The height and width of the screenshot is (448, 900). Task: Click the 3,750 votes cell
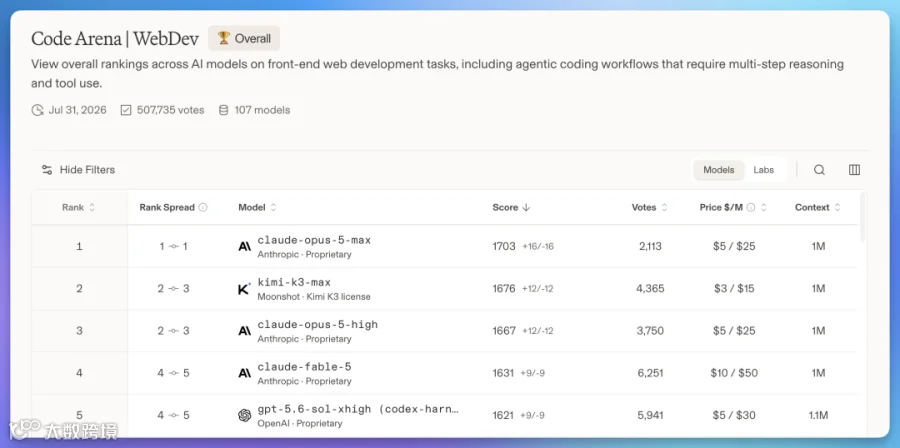(x=650, y=331)
